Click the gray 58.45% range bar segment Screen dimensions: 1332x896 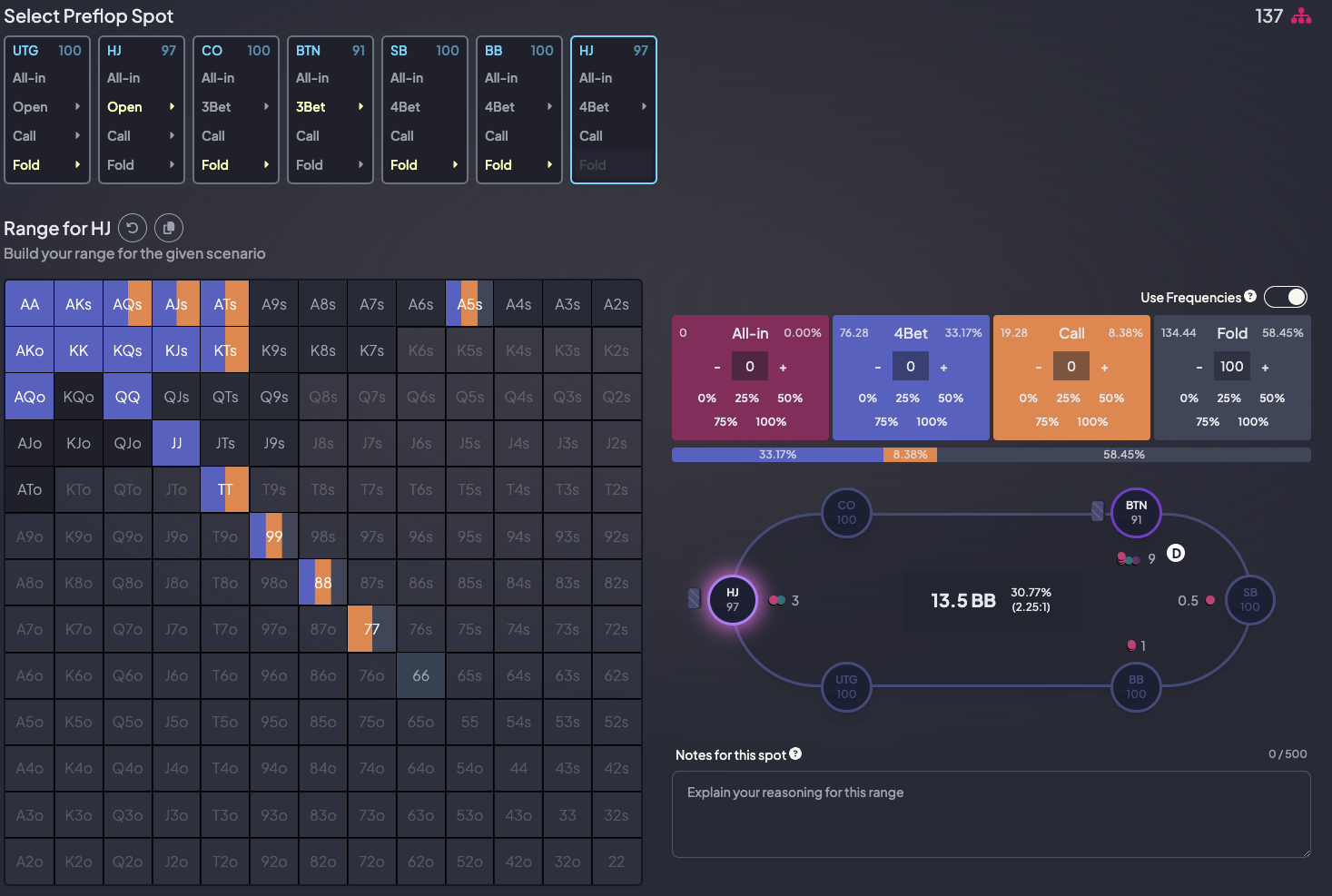click(1124, 455)
